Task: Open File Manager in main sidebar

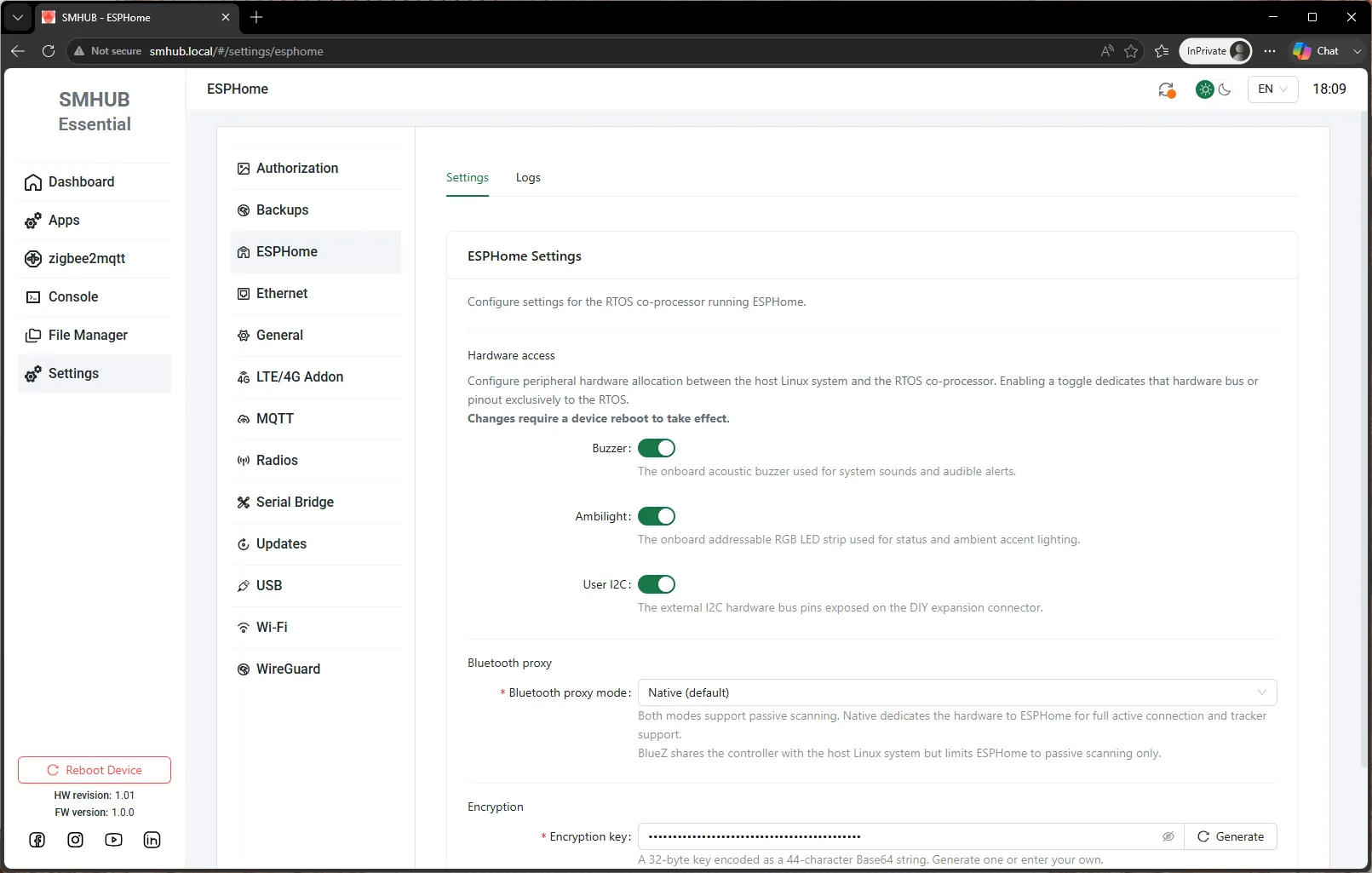Action: [95, 336]
